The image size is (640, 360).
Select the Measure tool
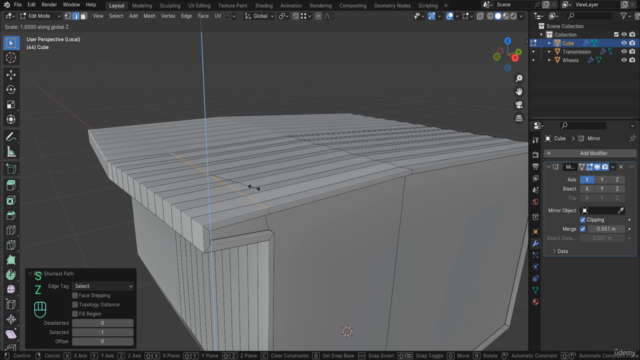pos(11,152)
